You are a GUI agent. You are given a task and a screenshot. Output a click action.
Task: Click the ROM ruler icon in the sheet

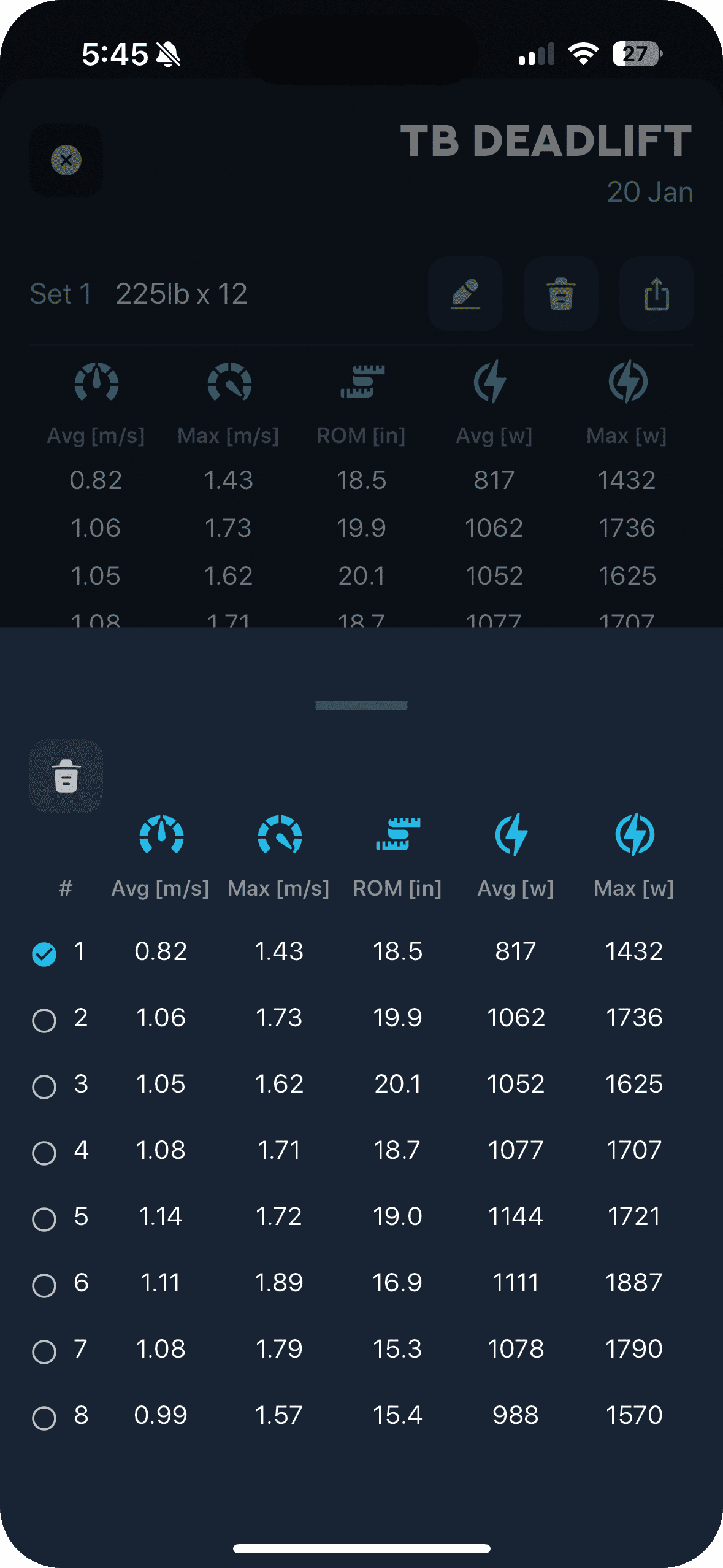(397, 834)
